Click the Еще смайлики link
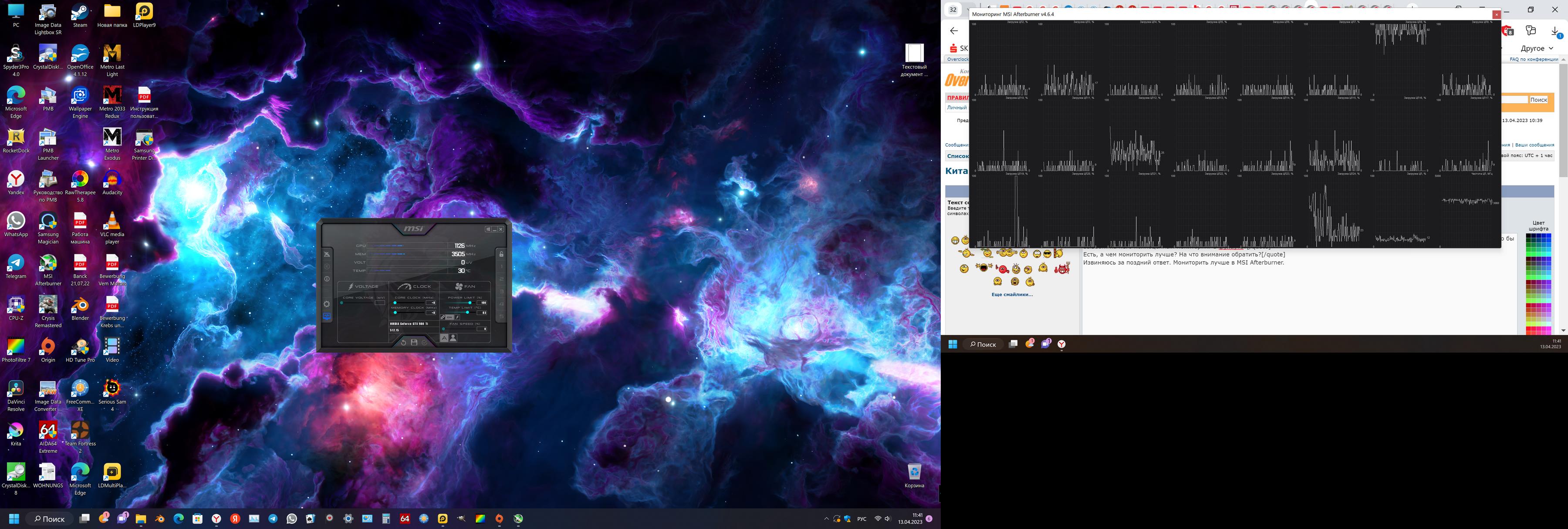 pyautogui.click(x=1012, y=295)
